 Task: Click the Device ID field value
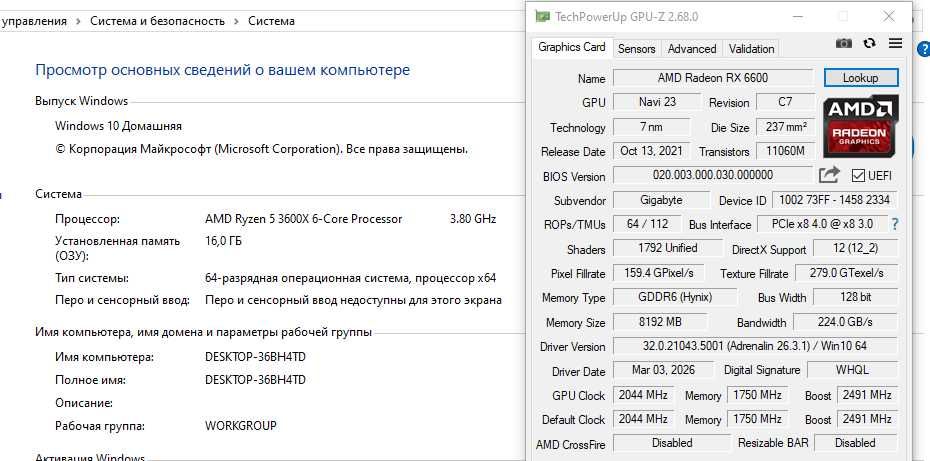(x=835, y=200)
